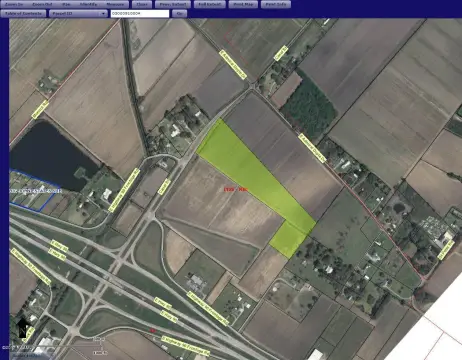Click the red label on the highlighted parcel
Screen dimensions: 462x360
(236, 190)
